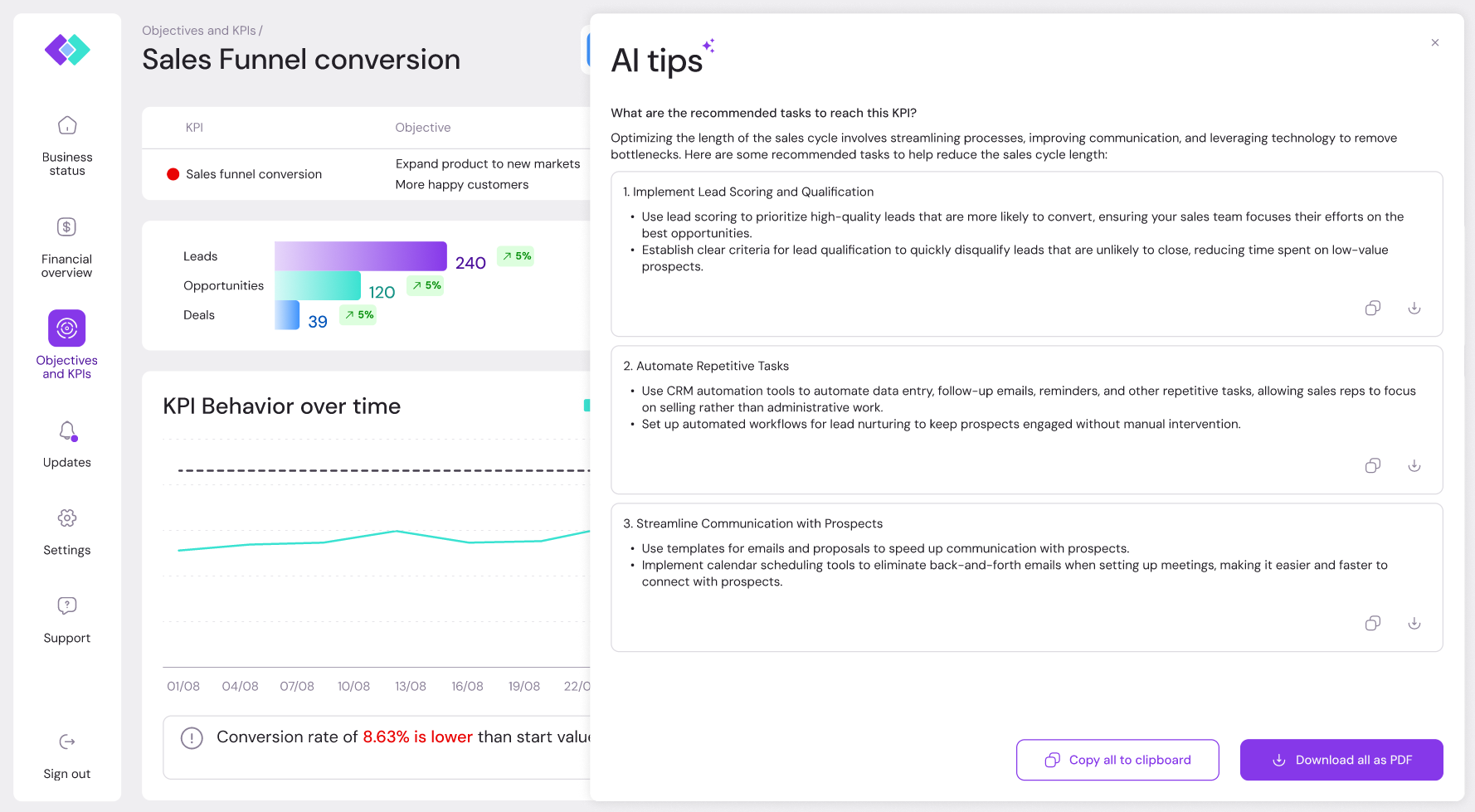This screenshot has height=812, width=1475.
Task: Select the Sales funnel conversion KPI row
Action: coord(254,174)
